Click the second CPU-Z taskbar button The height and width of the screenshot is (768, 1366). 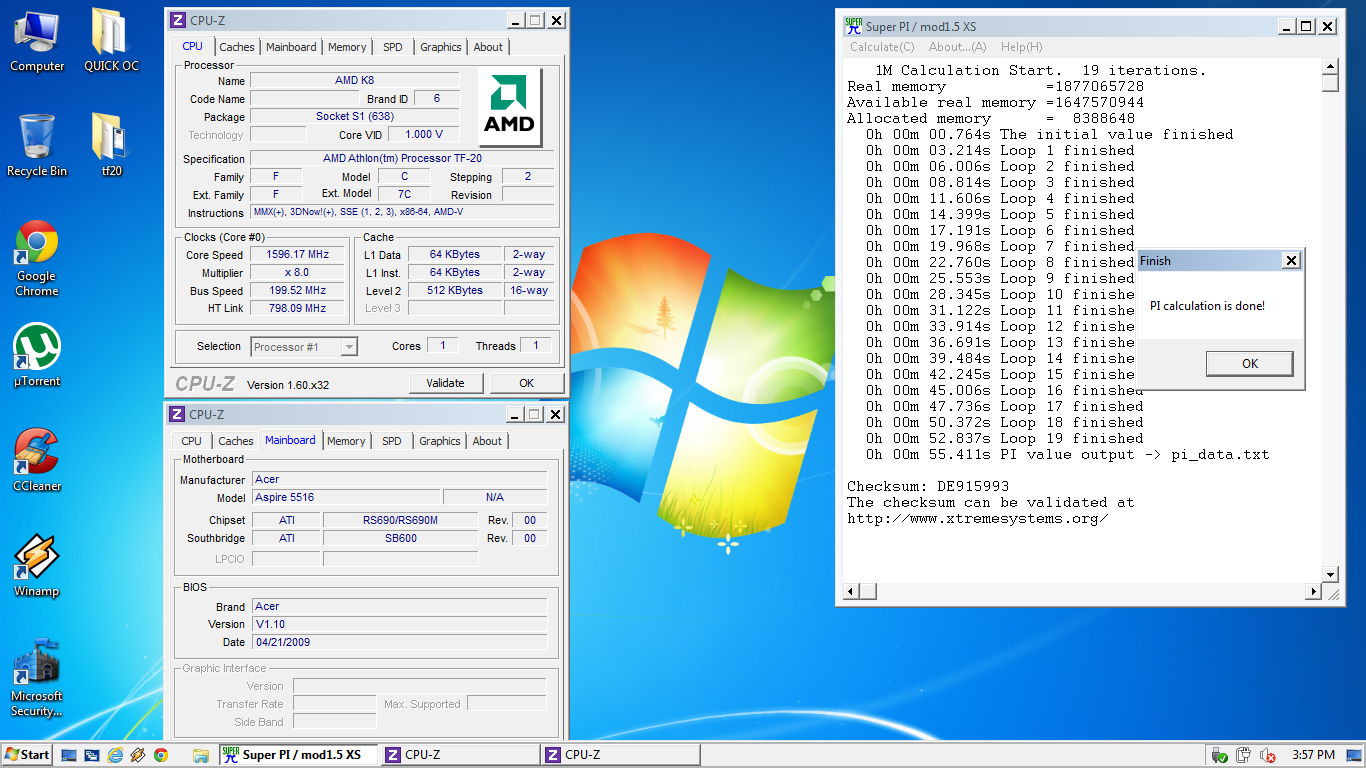622,755
